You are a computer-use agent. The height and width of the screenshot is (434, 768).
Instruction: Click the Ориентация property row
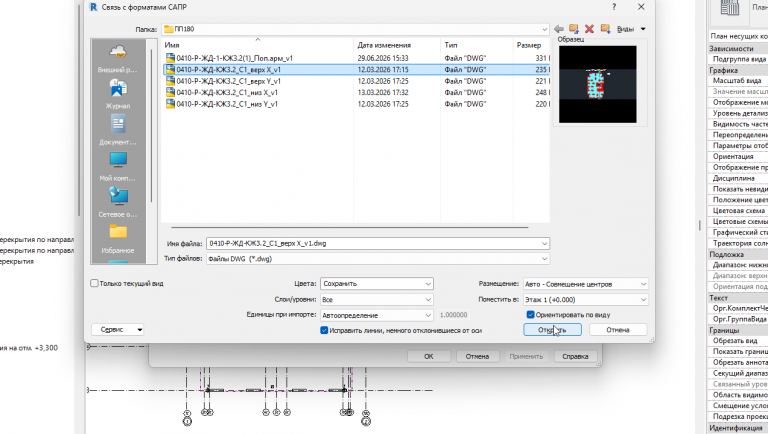tap(738, 156)
